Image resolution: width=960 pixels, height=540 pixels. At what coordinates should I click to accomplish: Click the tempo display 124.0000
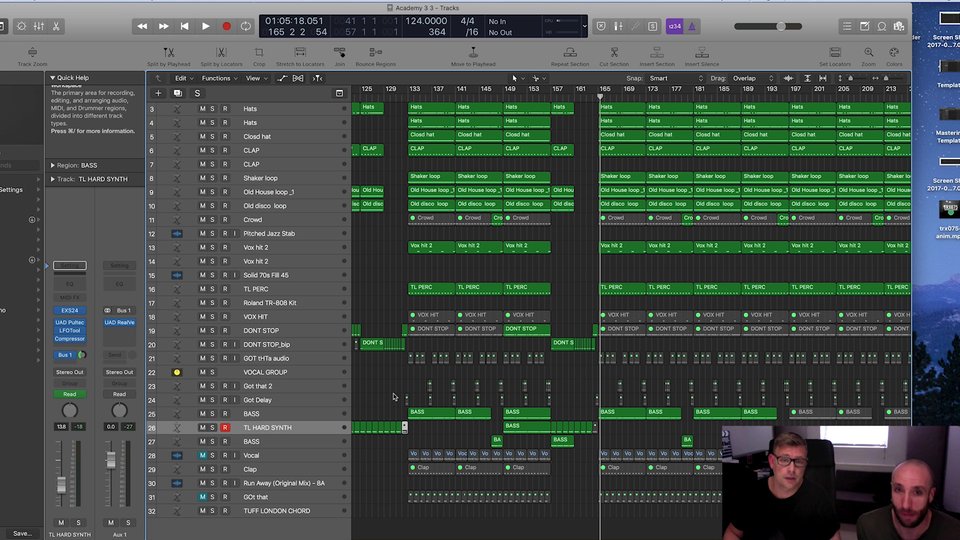click(426, 21)
